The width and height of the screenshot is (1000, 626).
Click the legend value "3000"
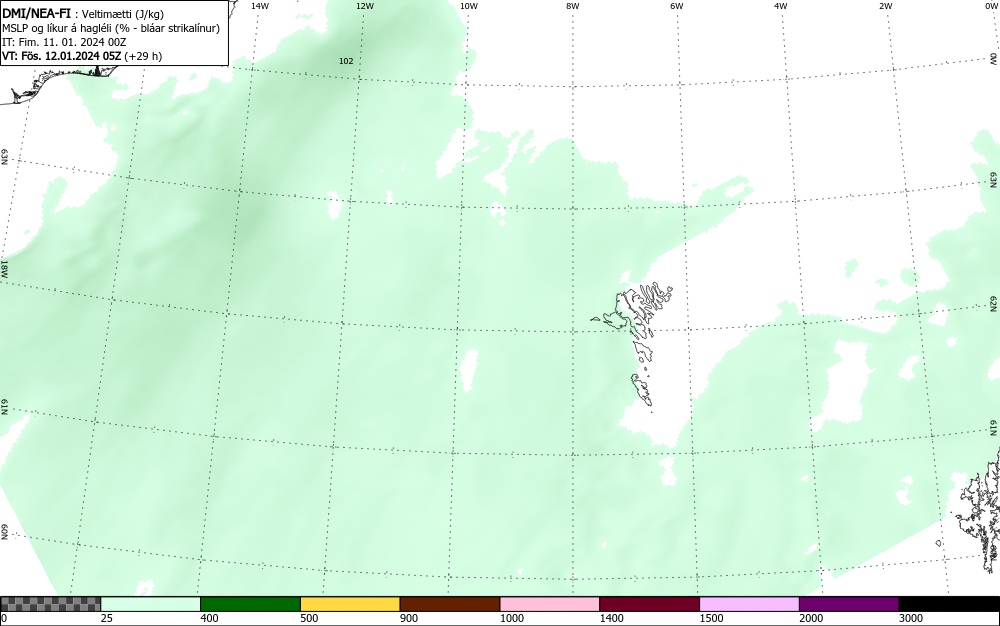[x=911, y=618]
